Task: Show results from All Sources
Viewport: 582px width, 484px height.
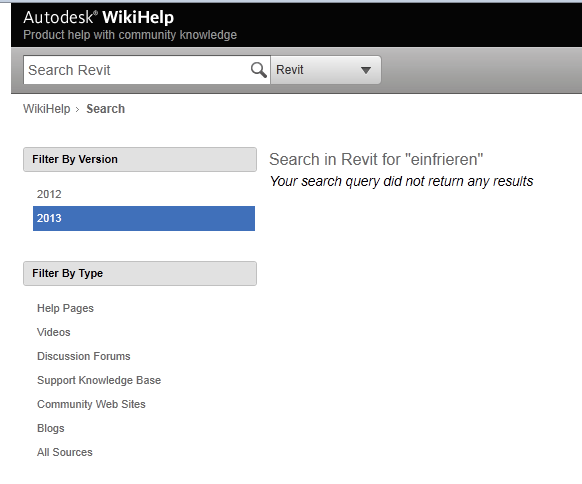Action: (65, 452)
